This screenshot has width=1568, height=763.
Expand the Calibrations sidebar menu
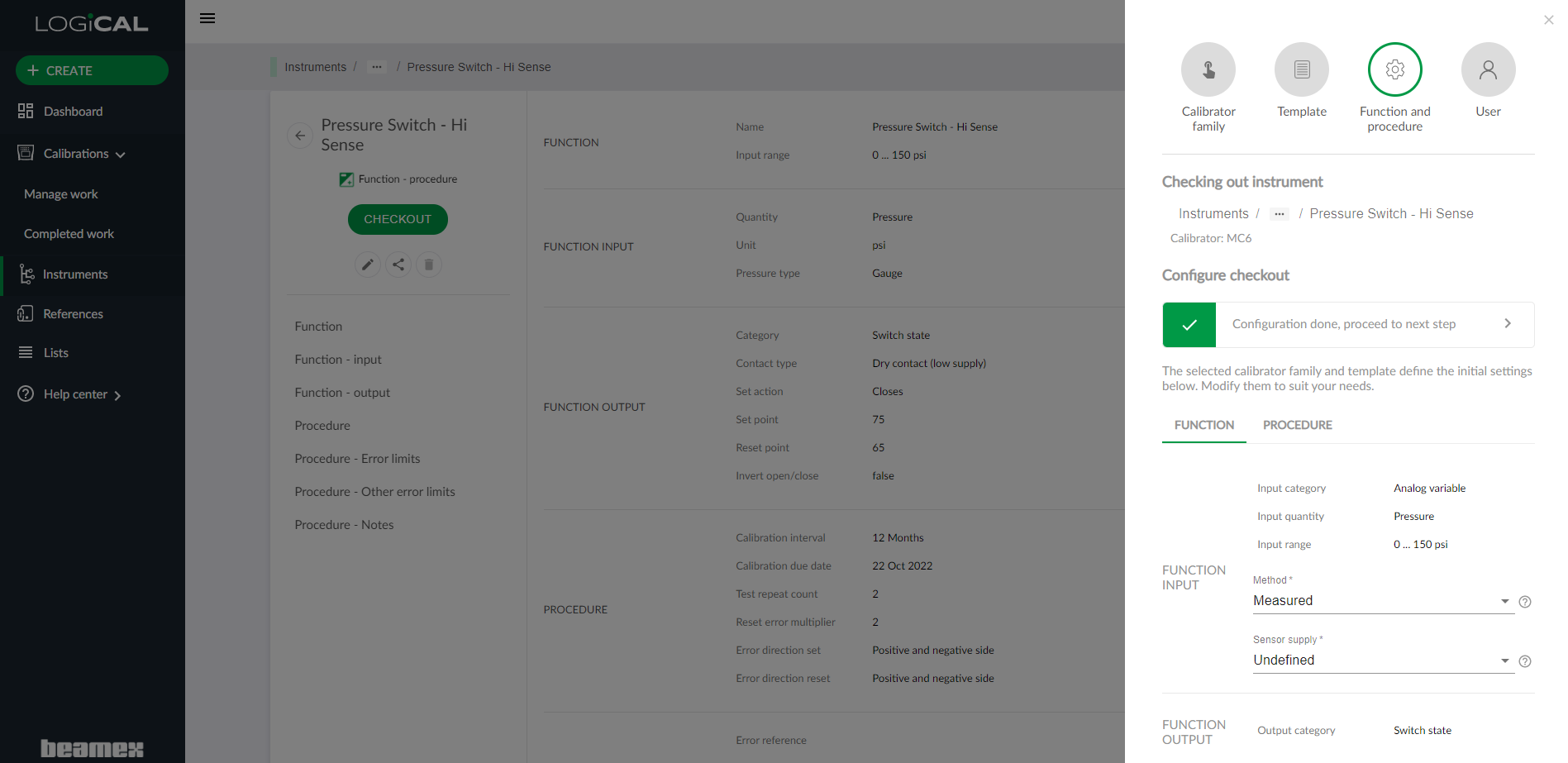(x=75, y=153)
